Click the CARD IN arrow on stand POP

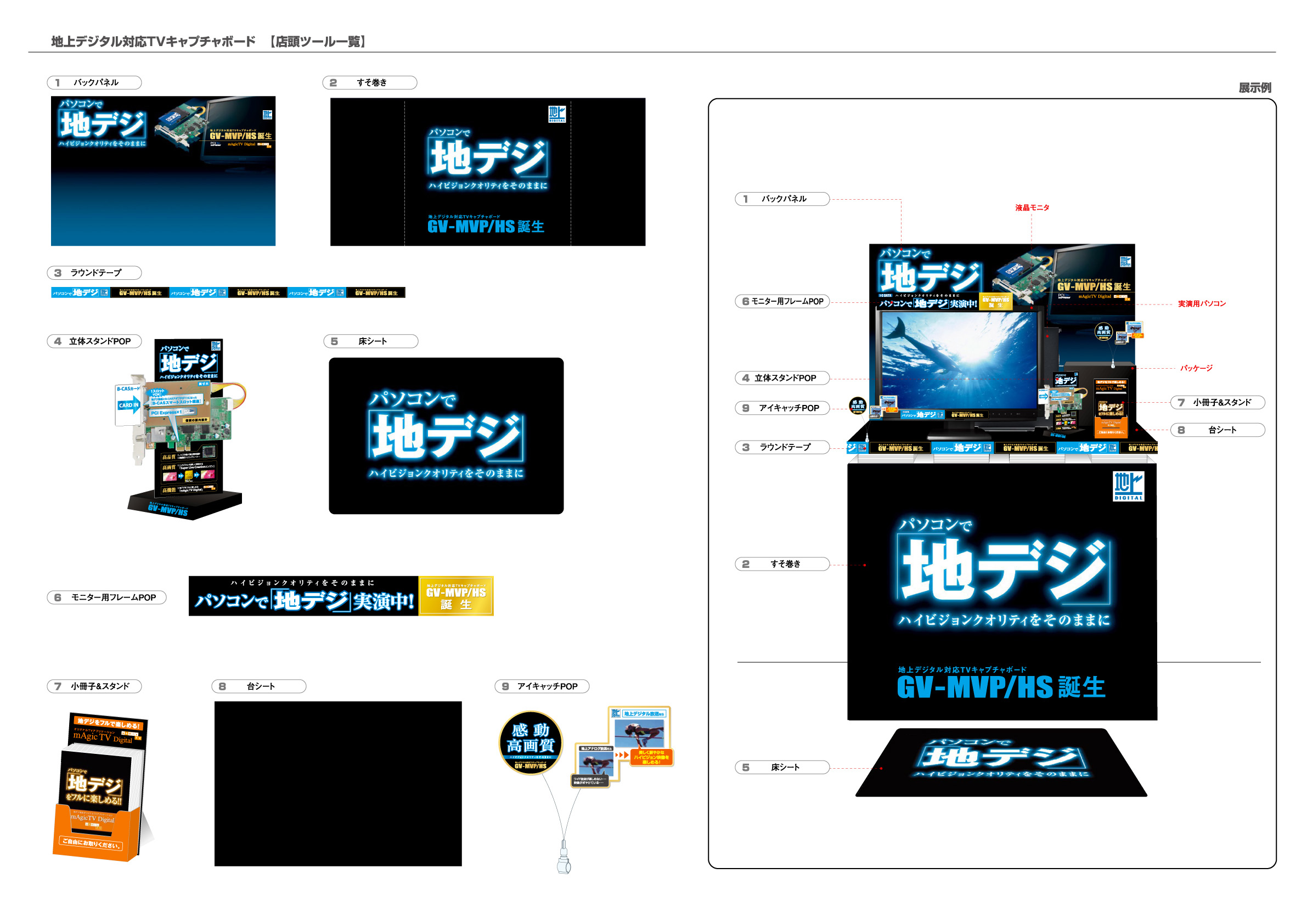point(128,405)
